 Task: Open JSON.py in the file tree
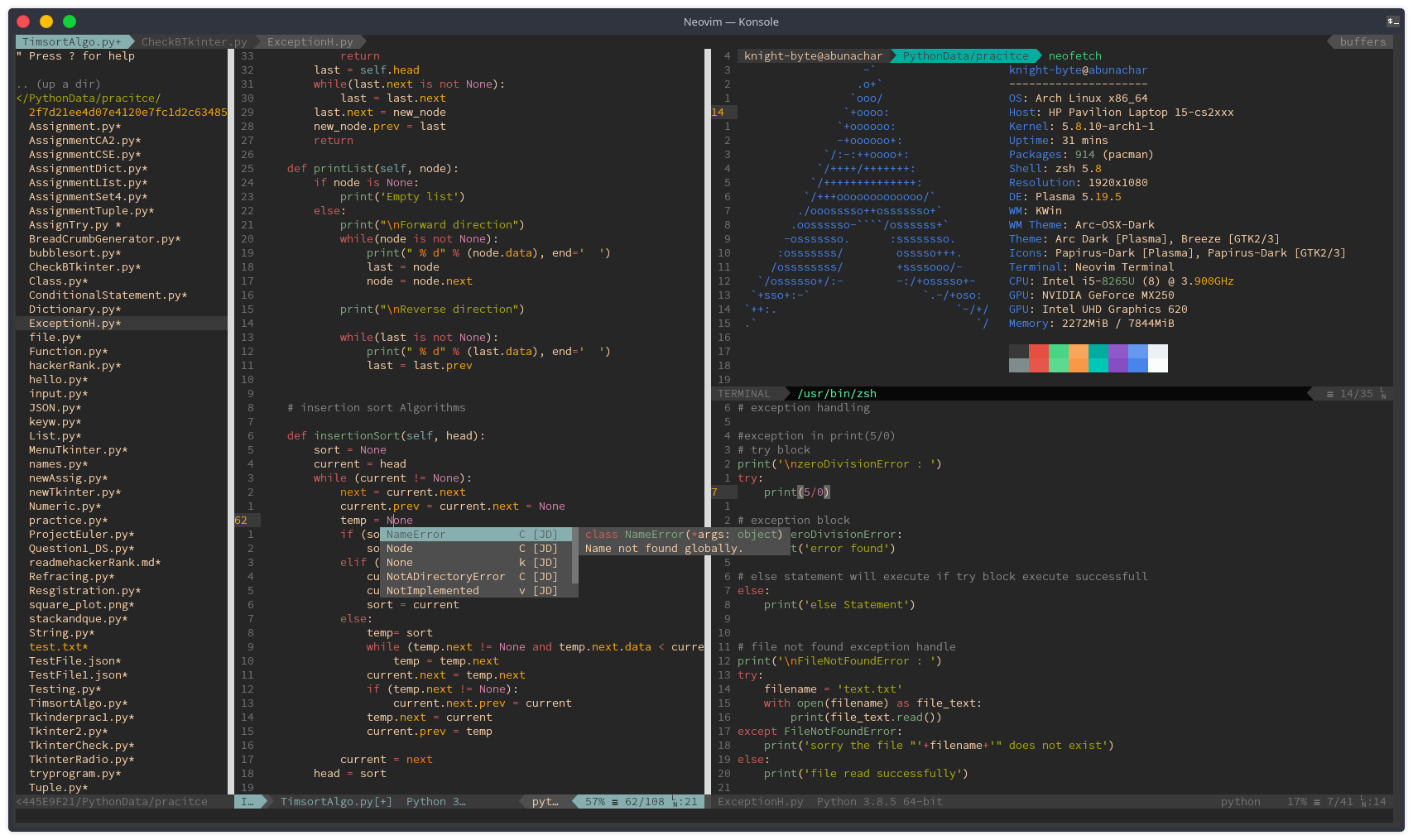(55, 407)
